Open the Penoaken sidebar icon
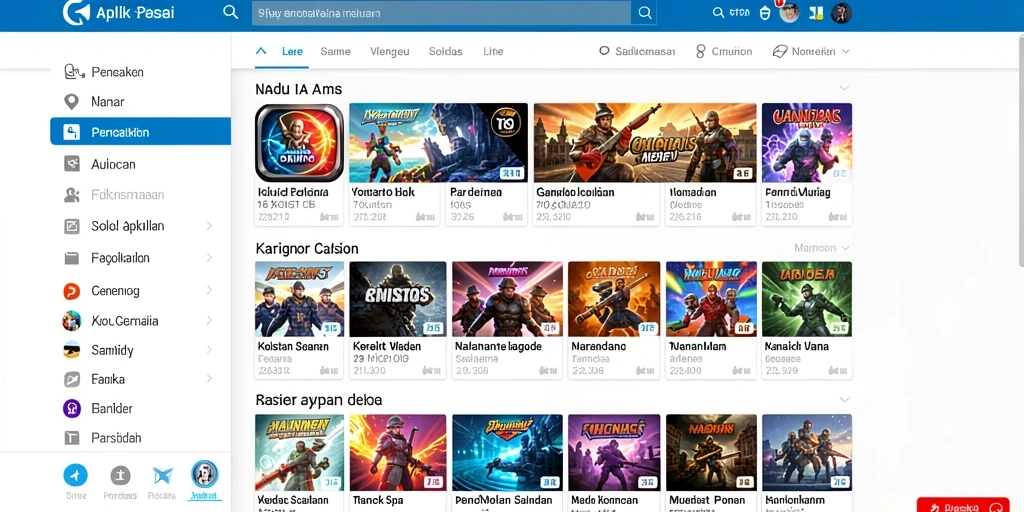Screen dimensions: 1024x512 (73, 72)
